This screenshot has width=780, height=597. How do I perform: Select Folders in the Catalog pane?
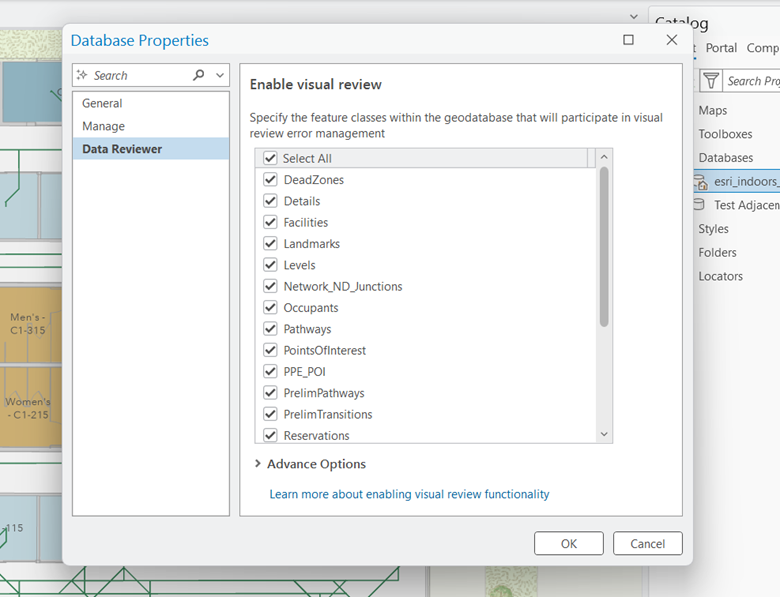(717, 253)
